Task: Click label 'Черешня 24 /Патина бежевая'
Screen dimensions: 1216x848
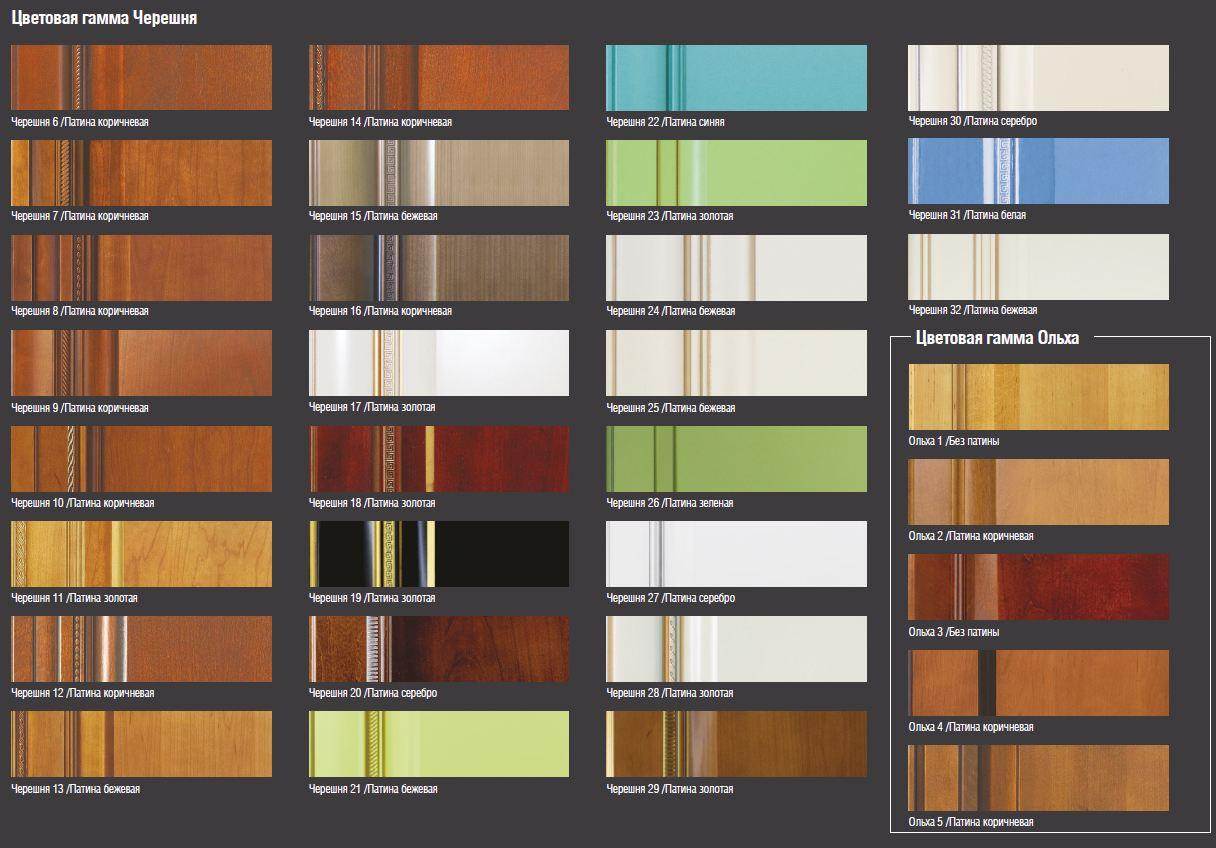Action: point(671,311)
